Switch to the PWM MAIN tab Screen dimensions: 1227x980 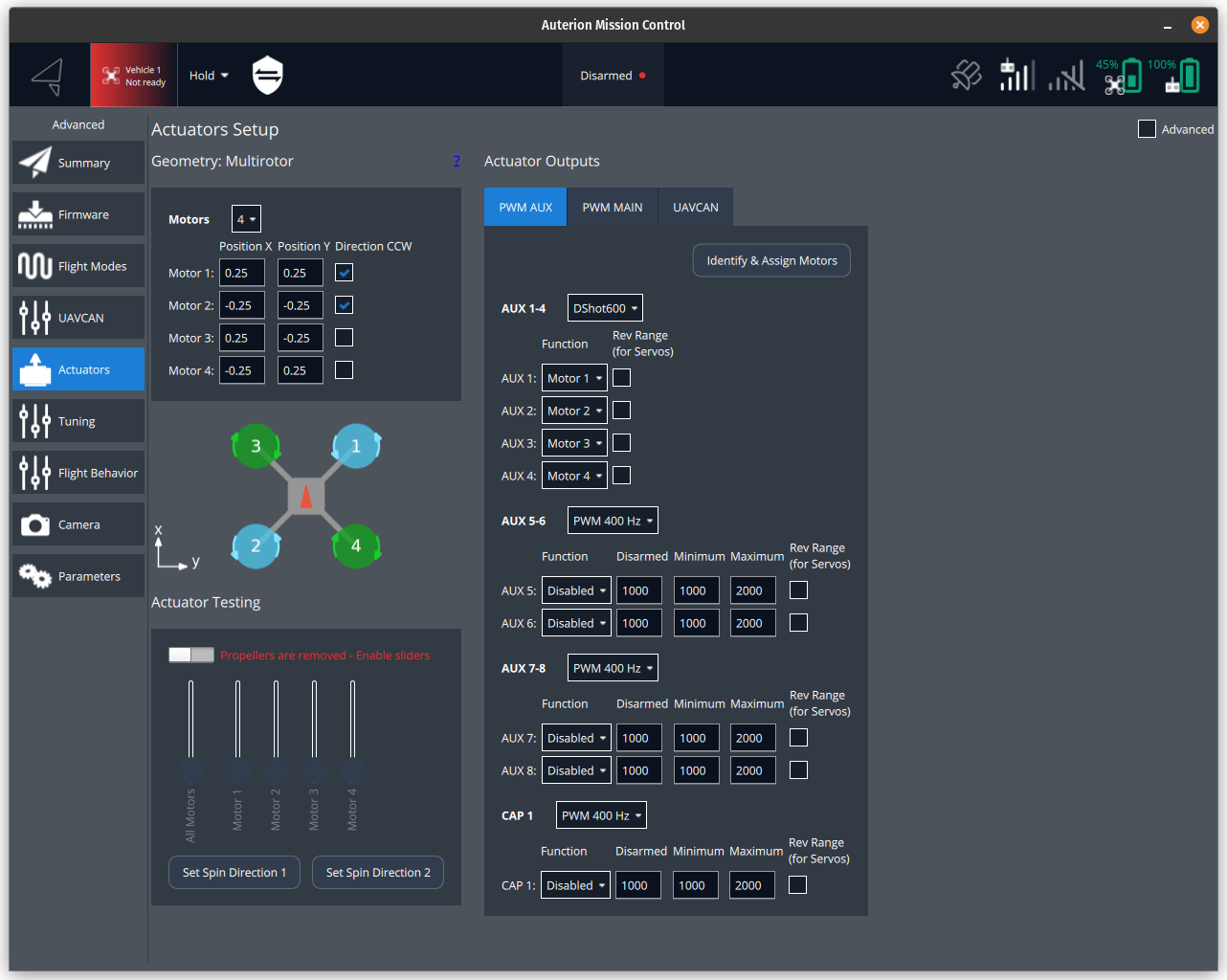613,207
